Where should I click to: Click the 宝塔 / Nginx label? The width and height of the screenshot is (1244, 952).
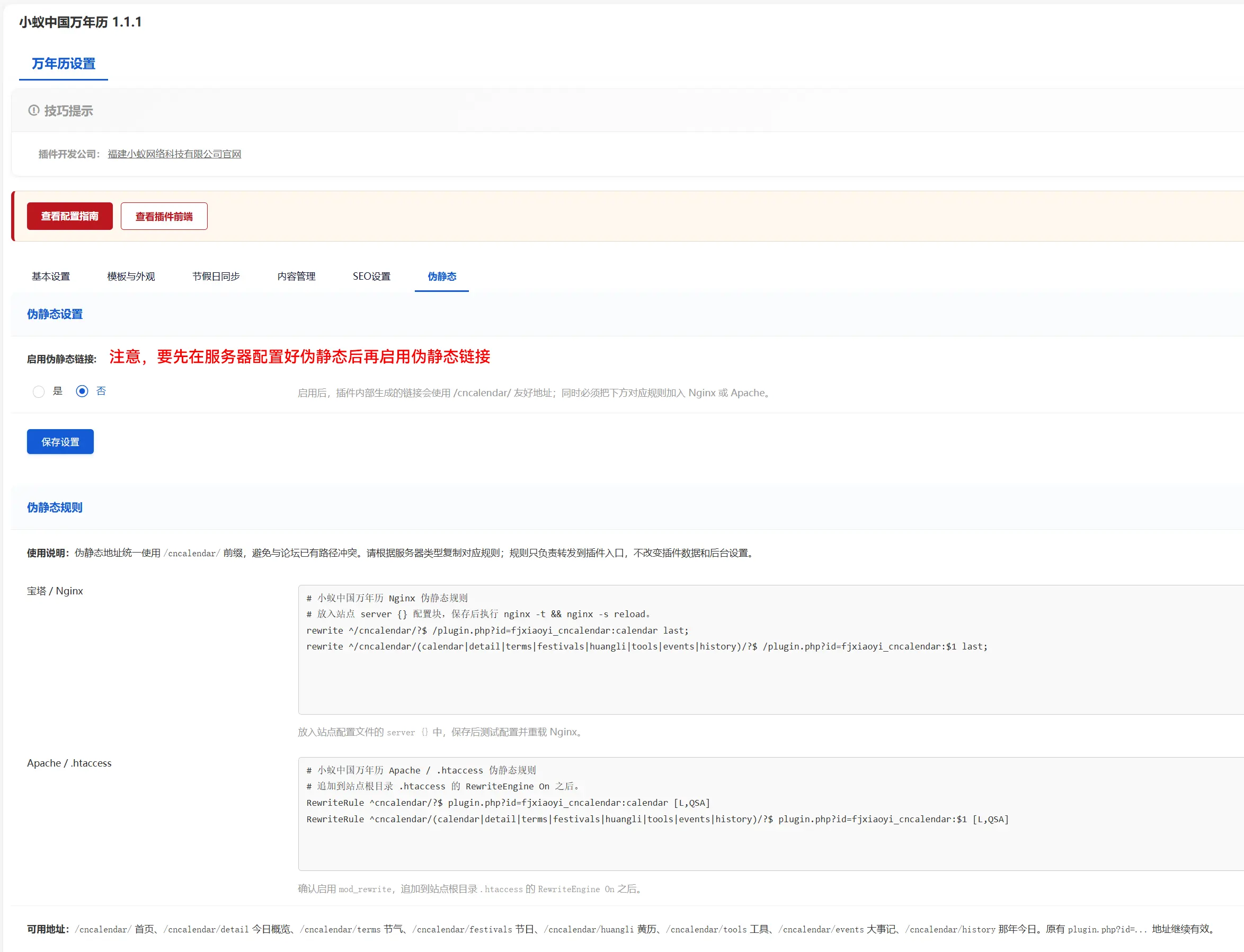[x=55, y=591]
